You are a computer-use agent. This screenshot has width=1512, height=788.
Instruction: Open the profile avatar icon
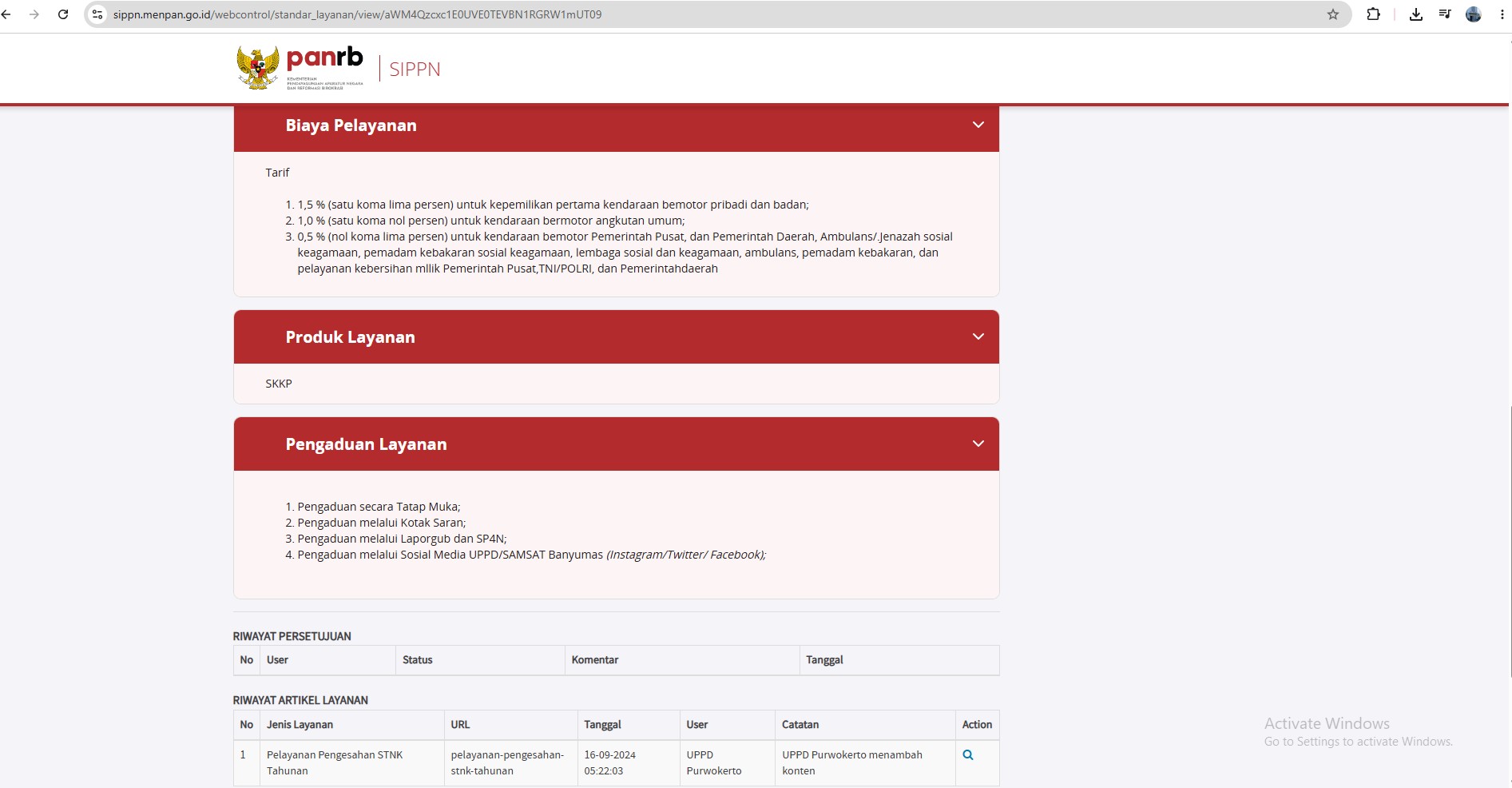pyautogui.click(x=1474, y=14)
